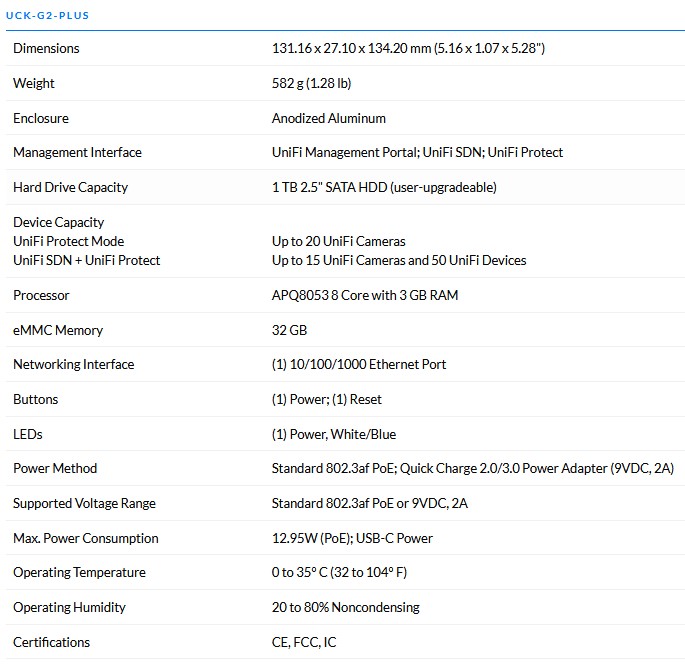The height and width of the screenshot is (666, 685).
Task: Click the (1) Power, White/Blue value
Action: (x=334, y=435)
